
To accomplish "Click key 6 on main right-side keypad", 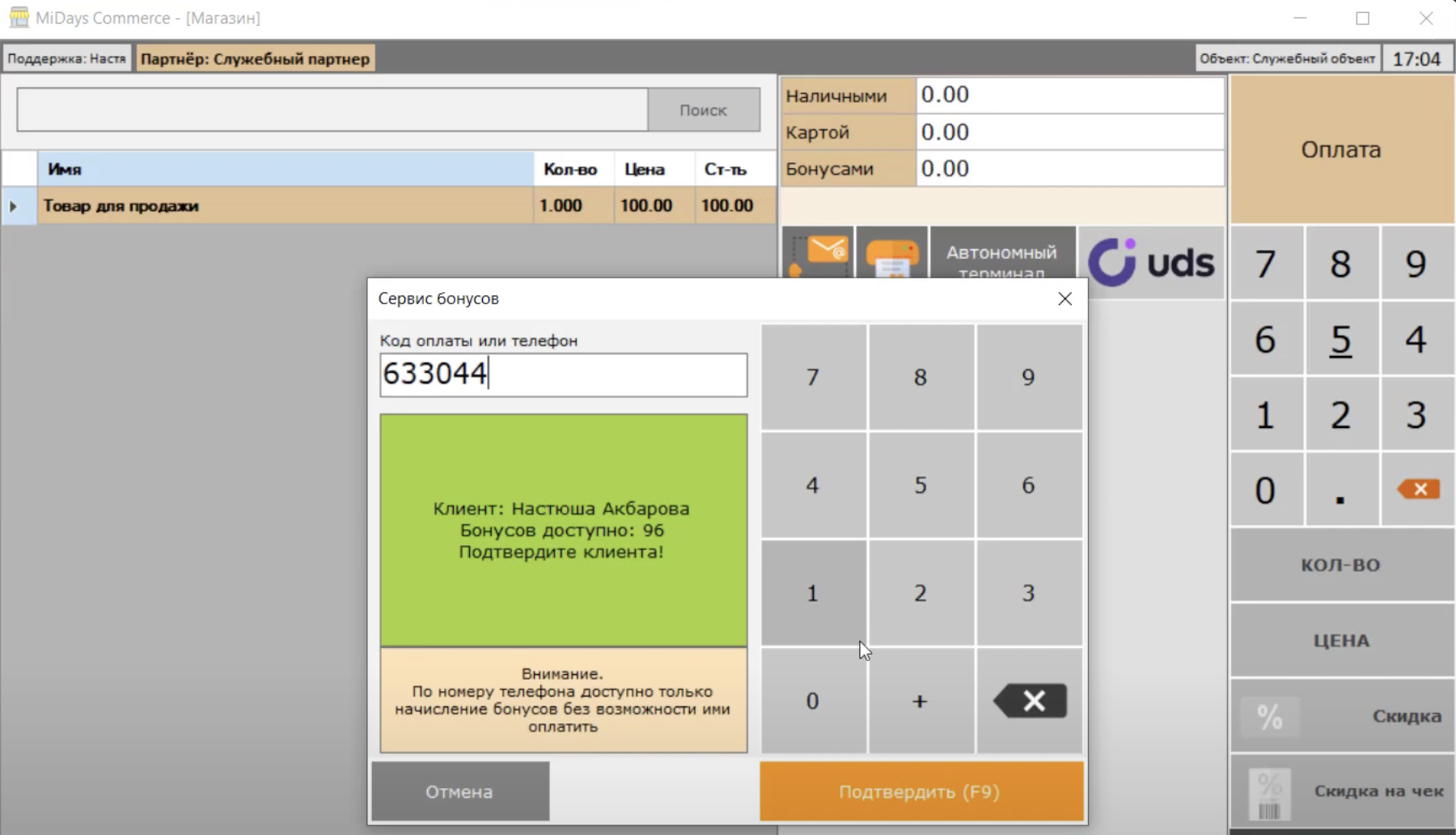I will [x=1267, y=338].
